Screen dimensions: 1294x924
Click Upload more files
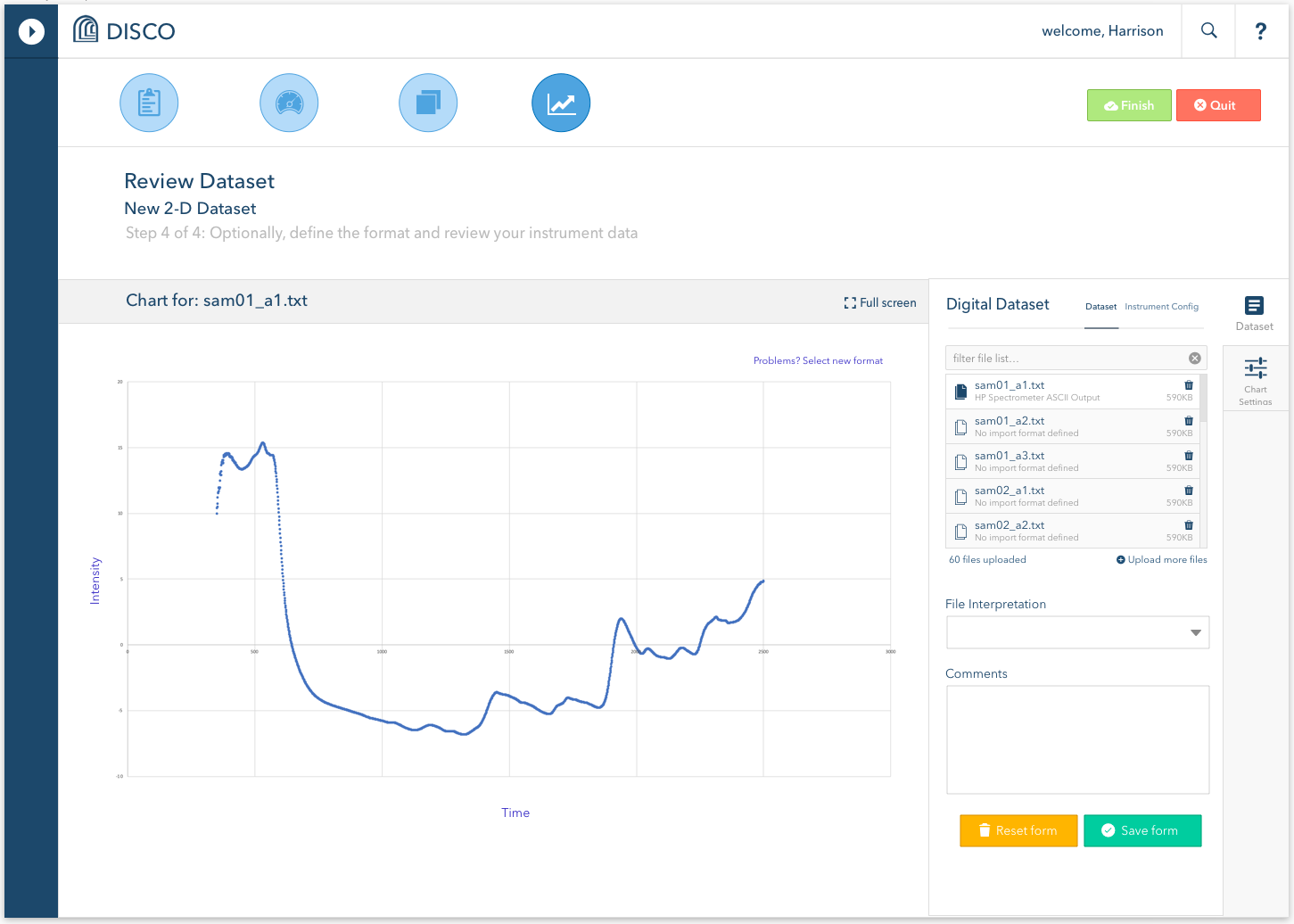(1161, 559)
